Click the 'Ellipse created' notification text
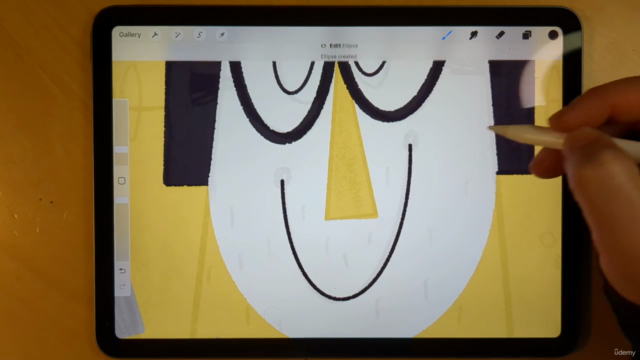 click(x=338, y=56)
